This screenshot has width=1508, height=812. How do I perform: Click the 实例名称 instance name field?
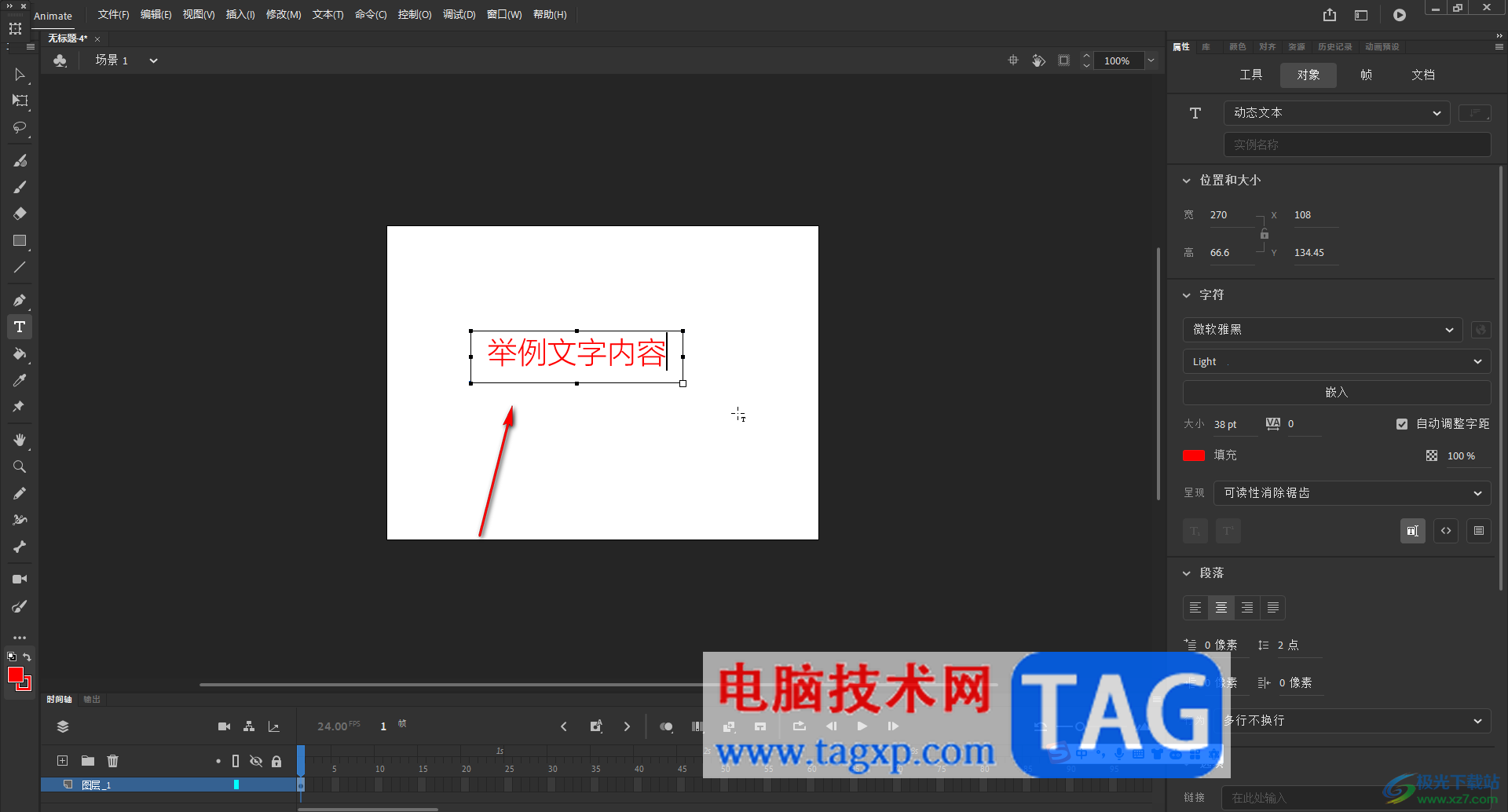pyautogui.click(x=1357, y=144)
